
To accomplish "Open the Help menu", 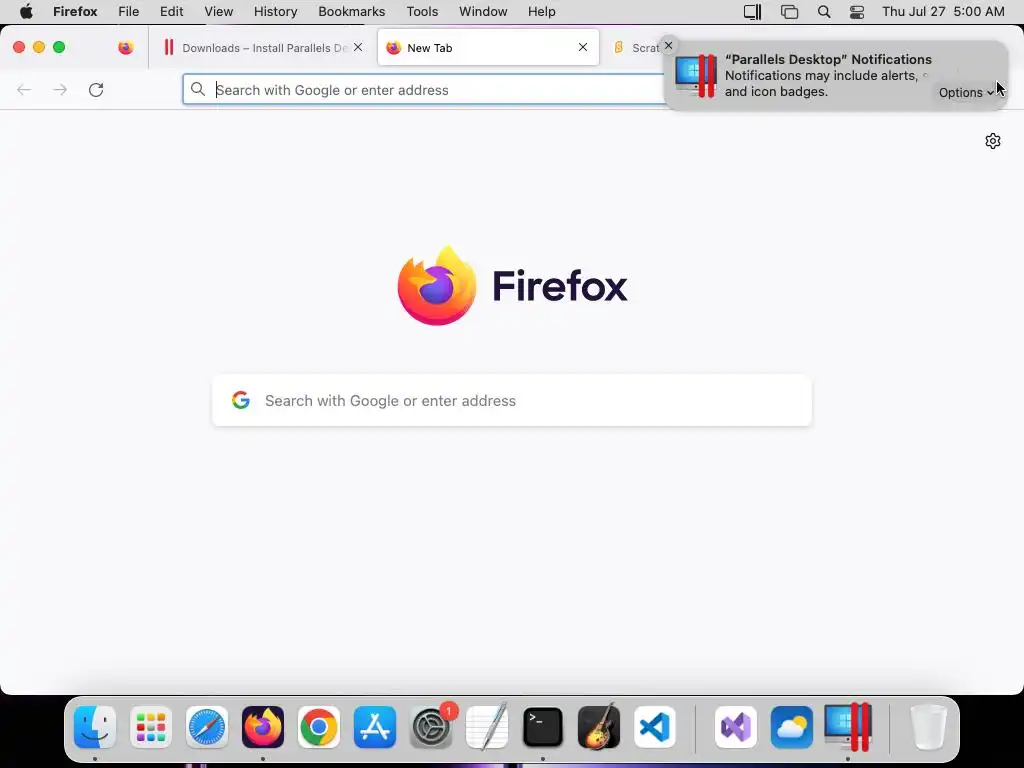I will tap(542, 12).
